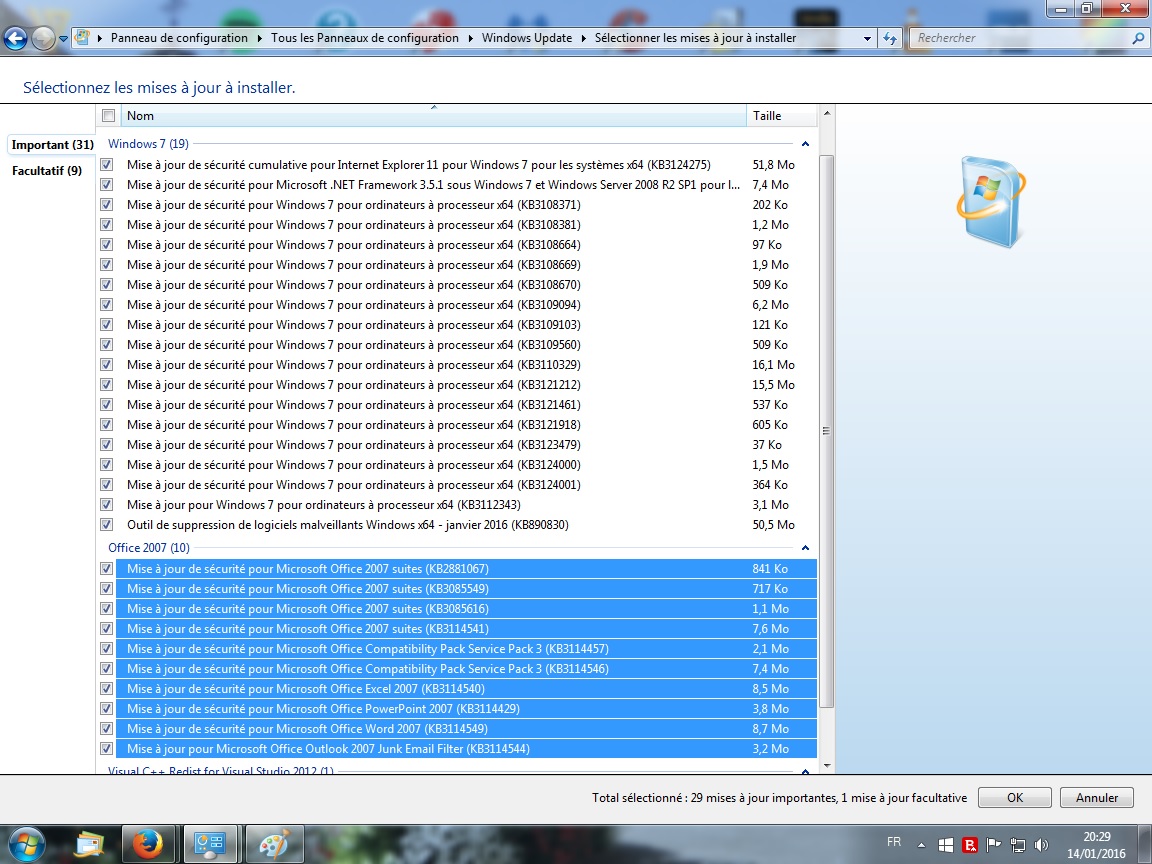Go back using the blue Back arrow
Screen dimensions: 1152x864
tap(15, 38)
